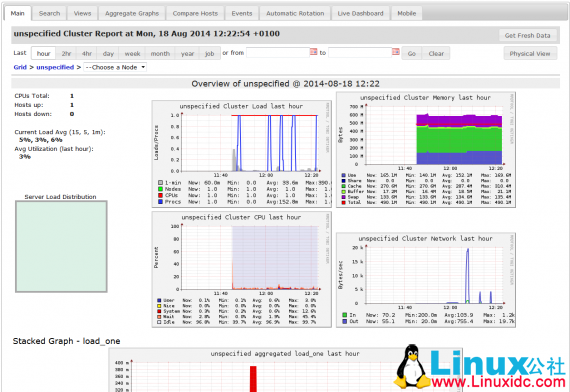The width and height of the screenshot is (570, 392).
Task: Click the Cache legend swatch in Memory graph
Action: [344, 186]
